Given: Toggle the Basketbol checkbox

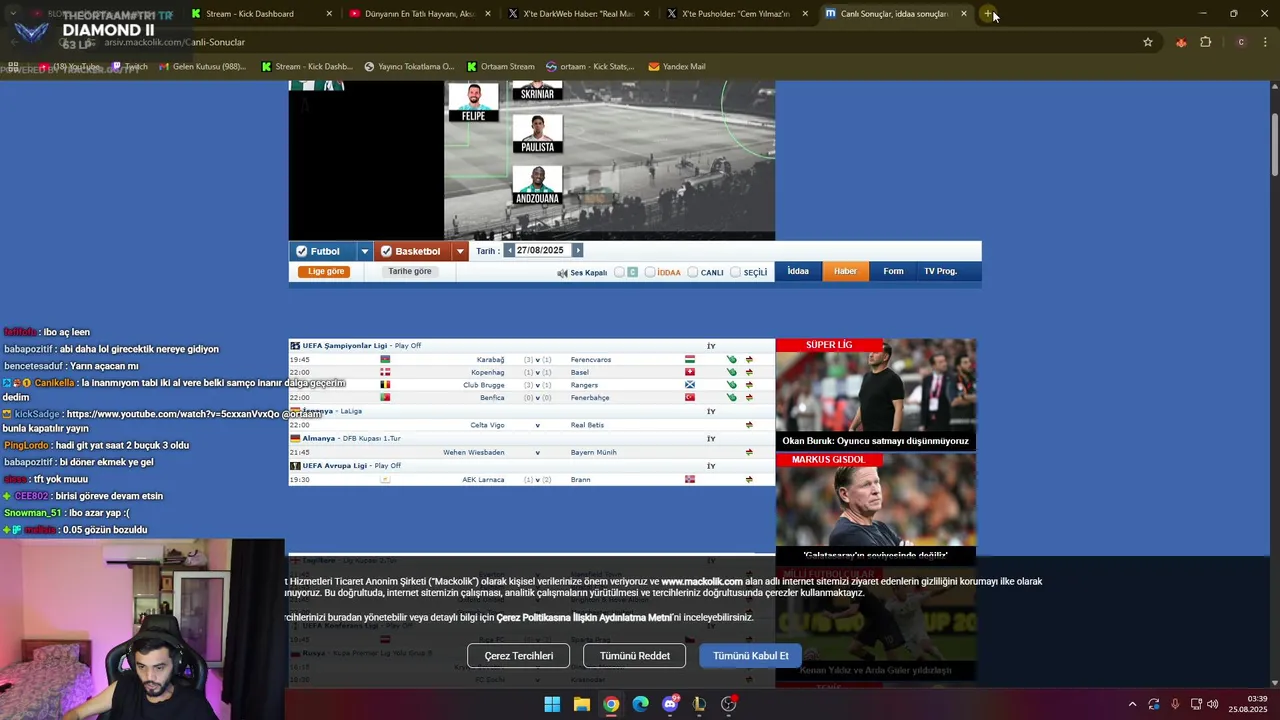Looking at the screenshot, I should 386,251.
